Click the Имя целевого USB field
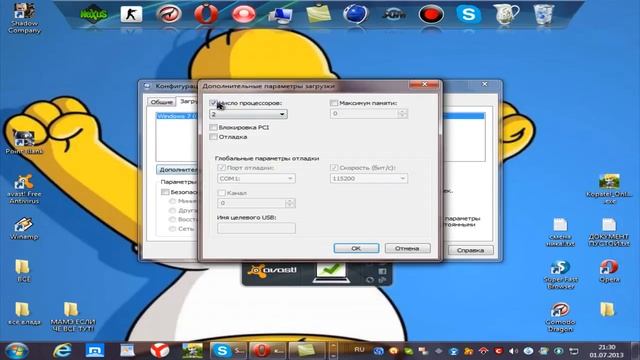The width and height of the screenshot is (640, 360). 256,228
